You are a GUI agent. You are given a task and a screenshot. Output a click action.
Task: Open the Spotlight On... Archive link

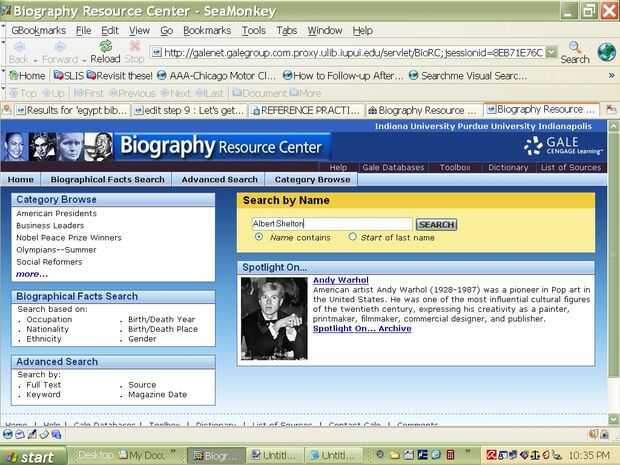coord(362,329)
